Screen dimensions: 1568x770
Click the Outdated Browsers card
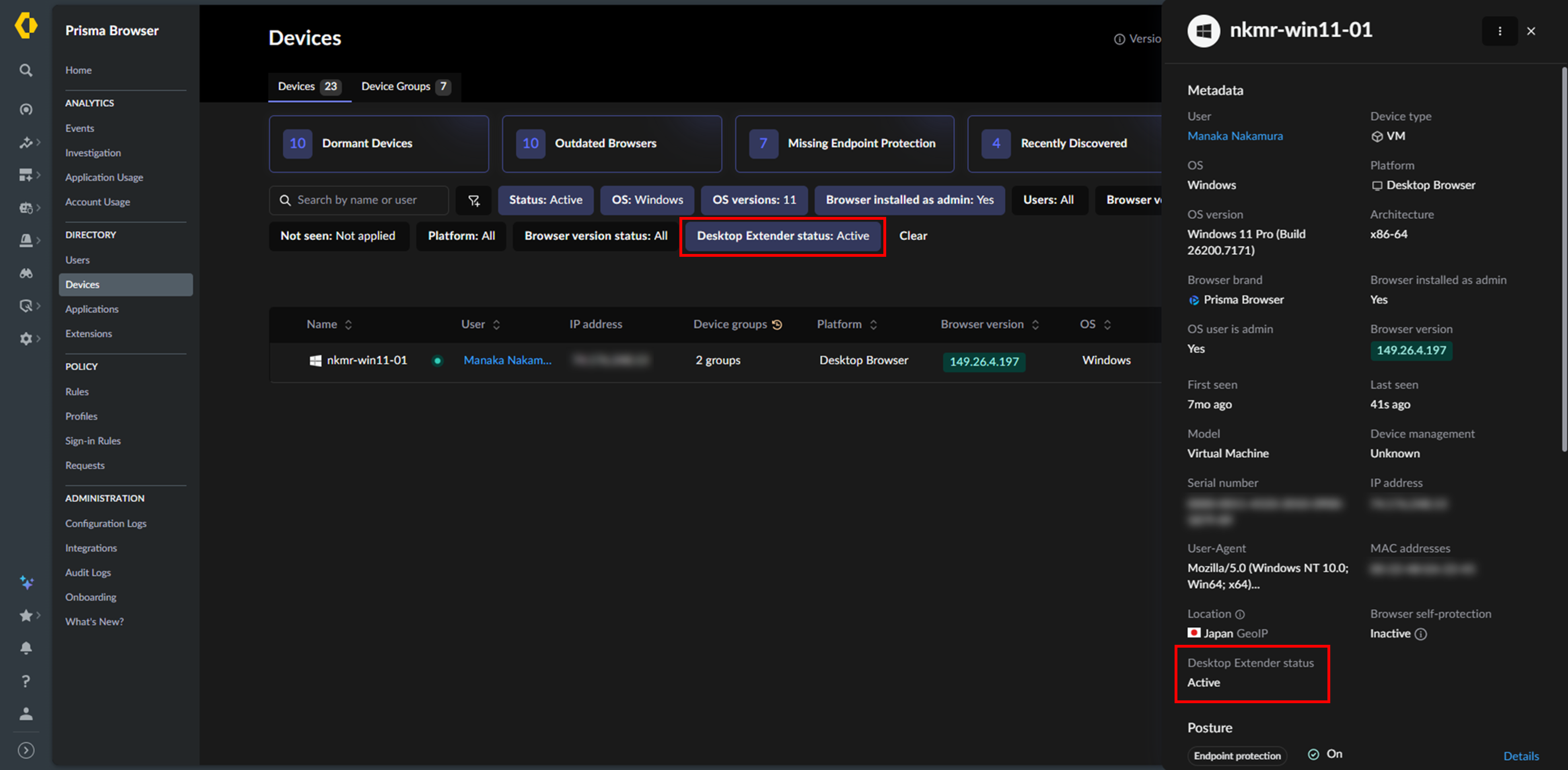click(612, 144)
